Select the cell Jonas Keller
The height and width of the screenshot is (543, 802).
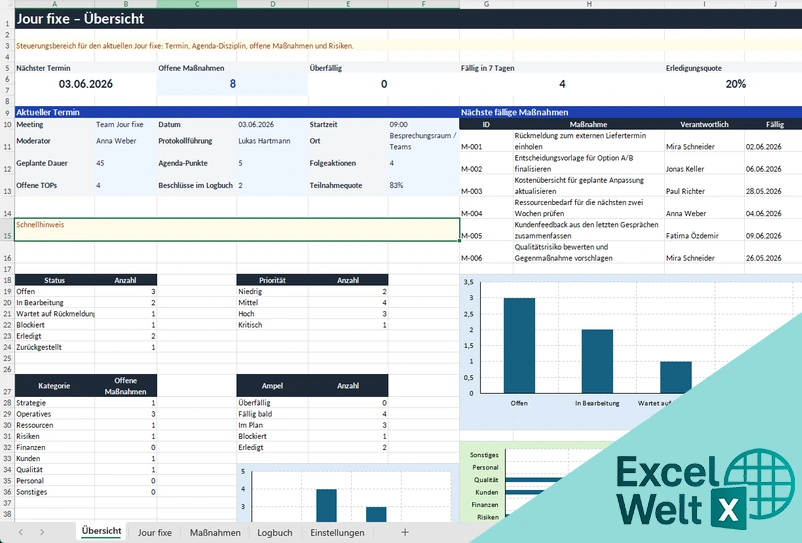point(704,163)
